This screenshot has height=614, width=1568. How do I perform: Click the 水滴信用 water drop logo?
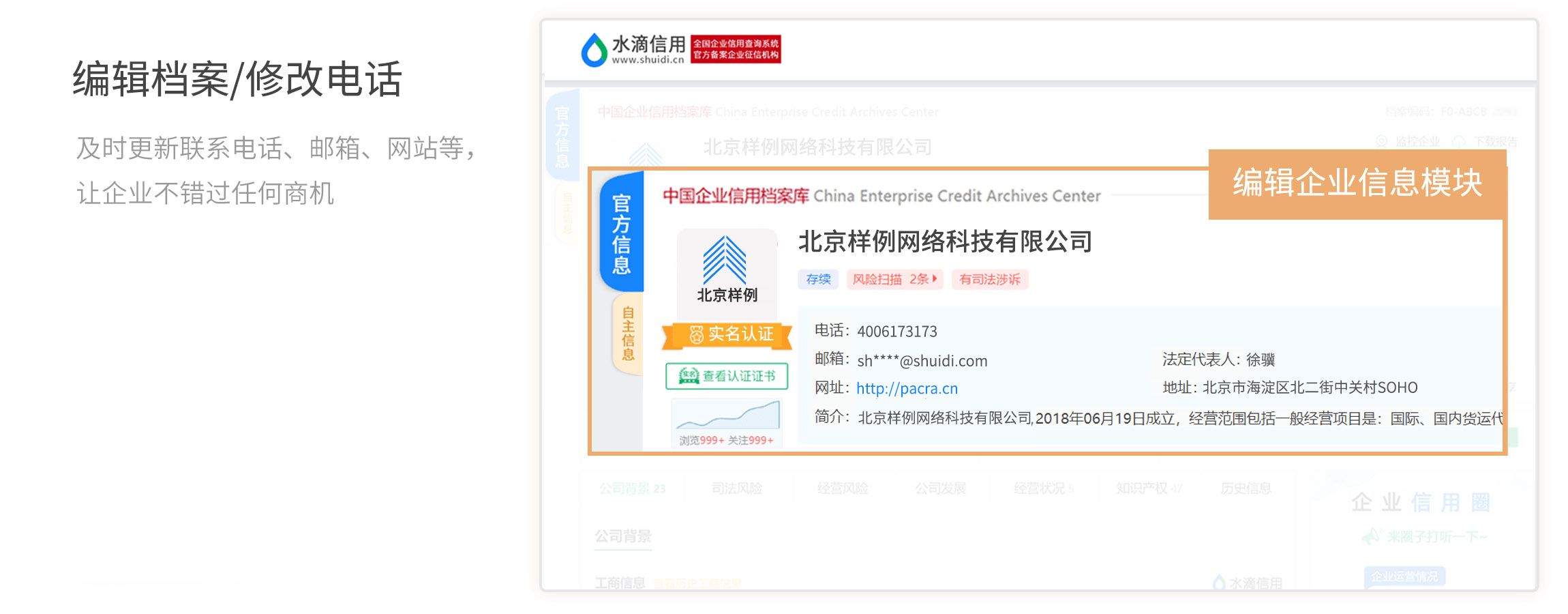coord(594,50)
